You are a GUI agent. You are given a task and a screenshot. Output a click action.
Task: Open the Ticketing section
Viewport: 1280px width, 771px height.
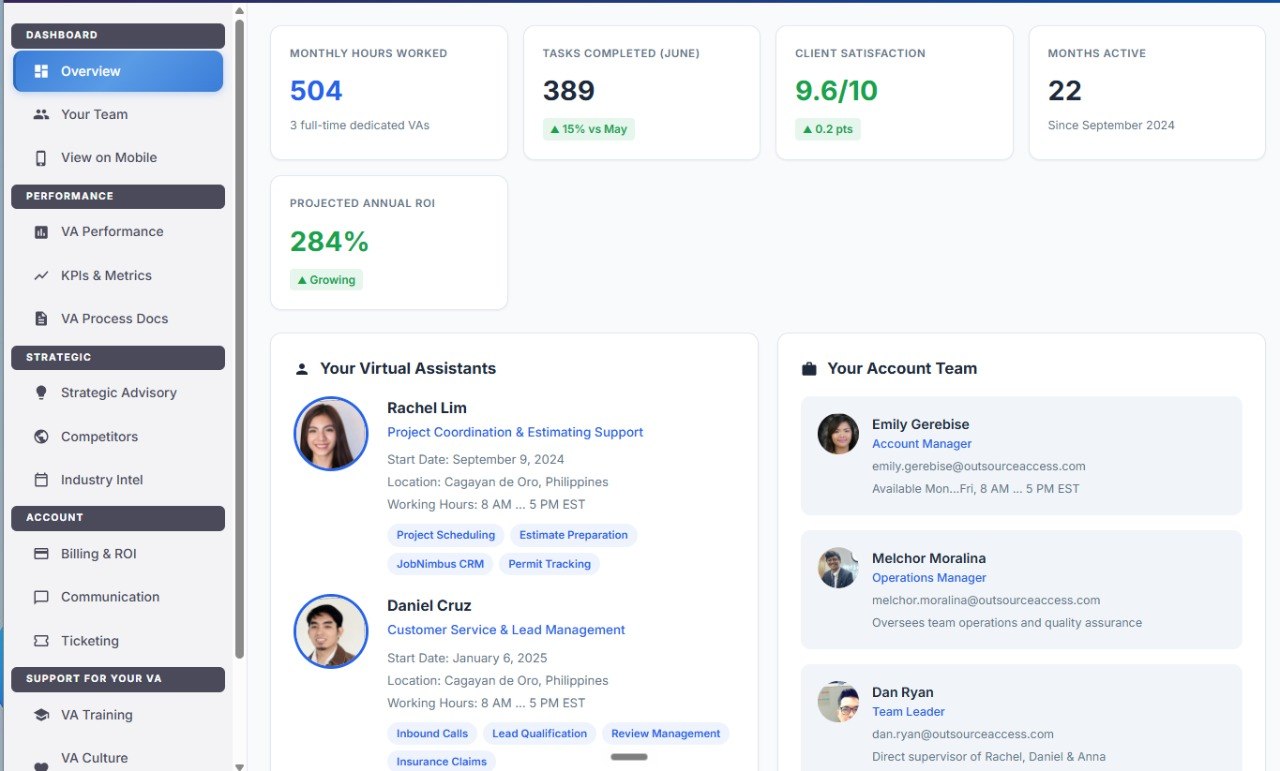[x=118, y=641]
